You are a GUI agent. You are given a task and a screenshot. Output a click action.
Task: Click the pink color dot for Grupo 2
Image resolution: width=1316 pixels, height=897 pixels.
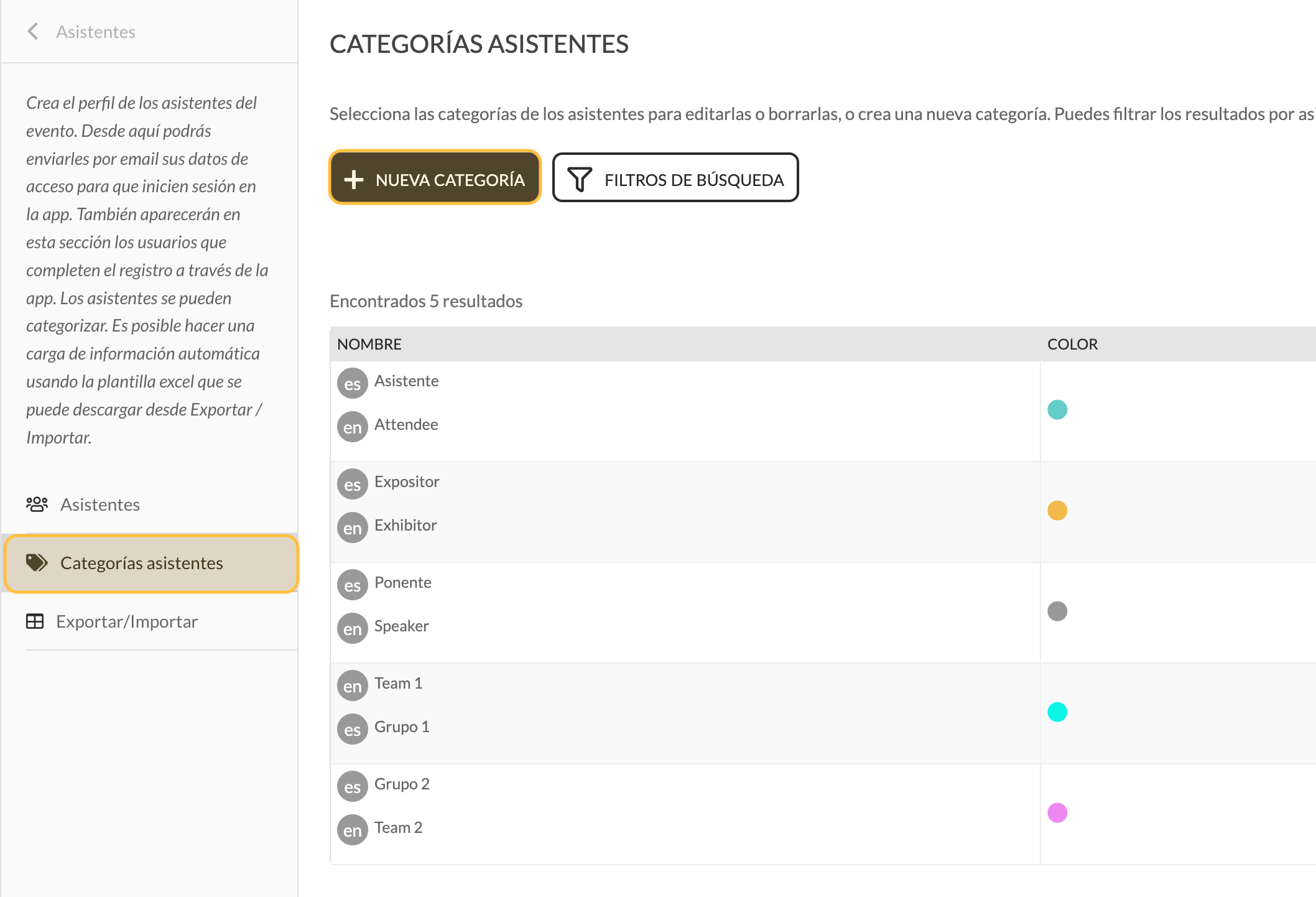(x=1057, y=812)
